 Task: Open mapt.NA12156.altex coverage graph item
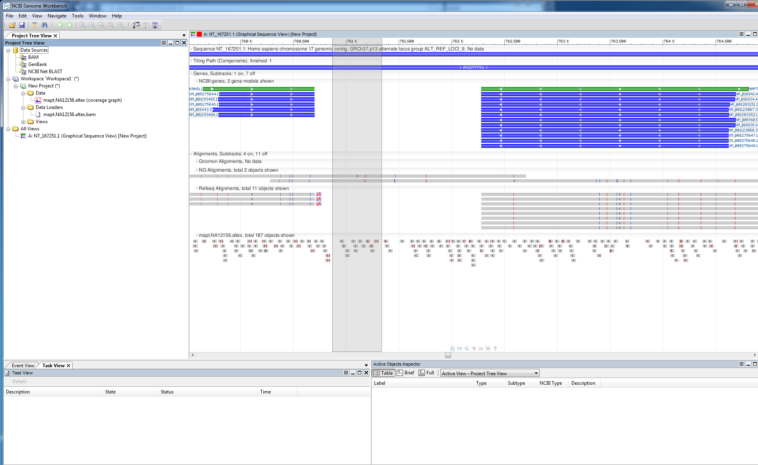coord(82,100)
